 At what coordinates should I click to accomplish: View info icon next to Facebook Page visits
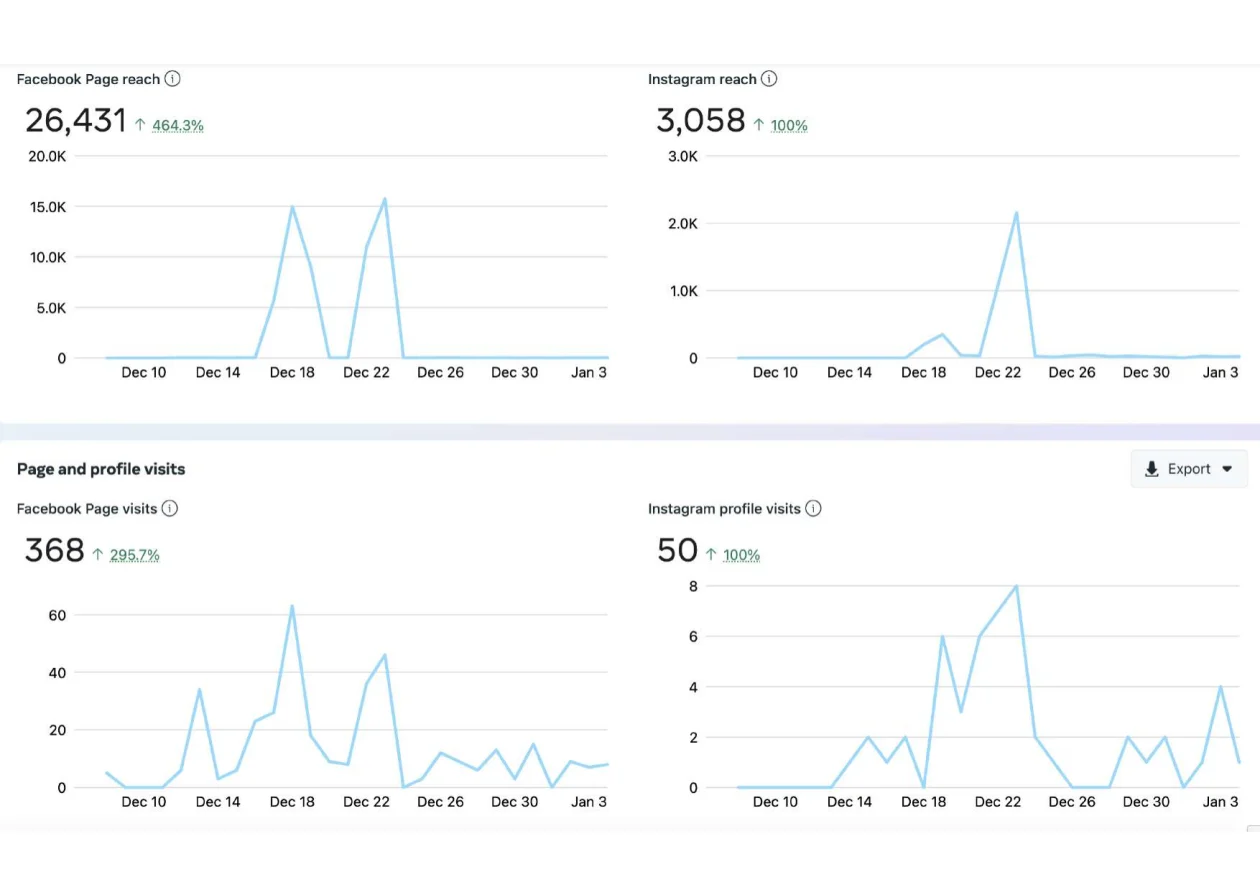click(x=171, y=508)
